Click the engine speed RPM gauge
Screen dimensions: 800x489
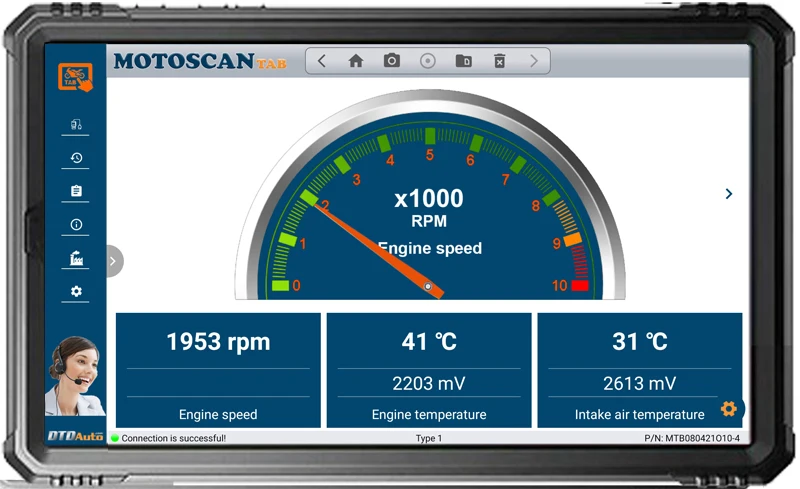click(430, 195)
